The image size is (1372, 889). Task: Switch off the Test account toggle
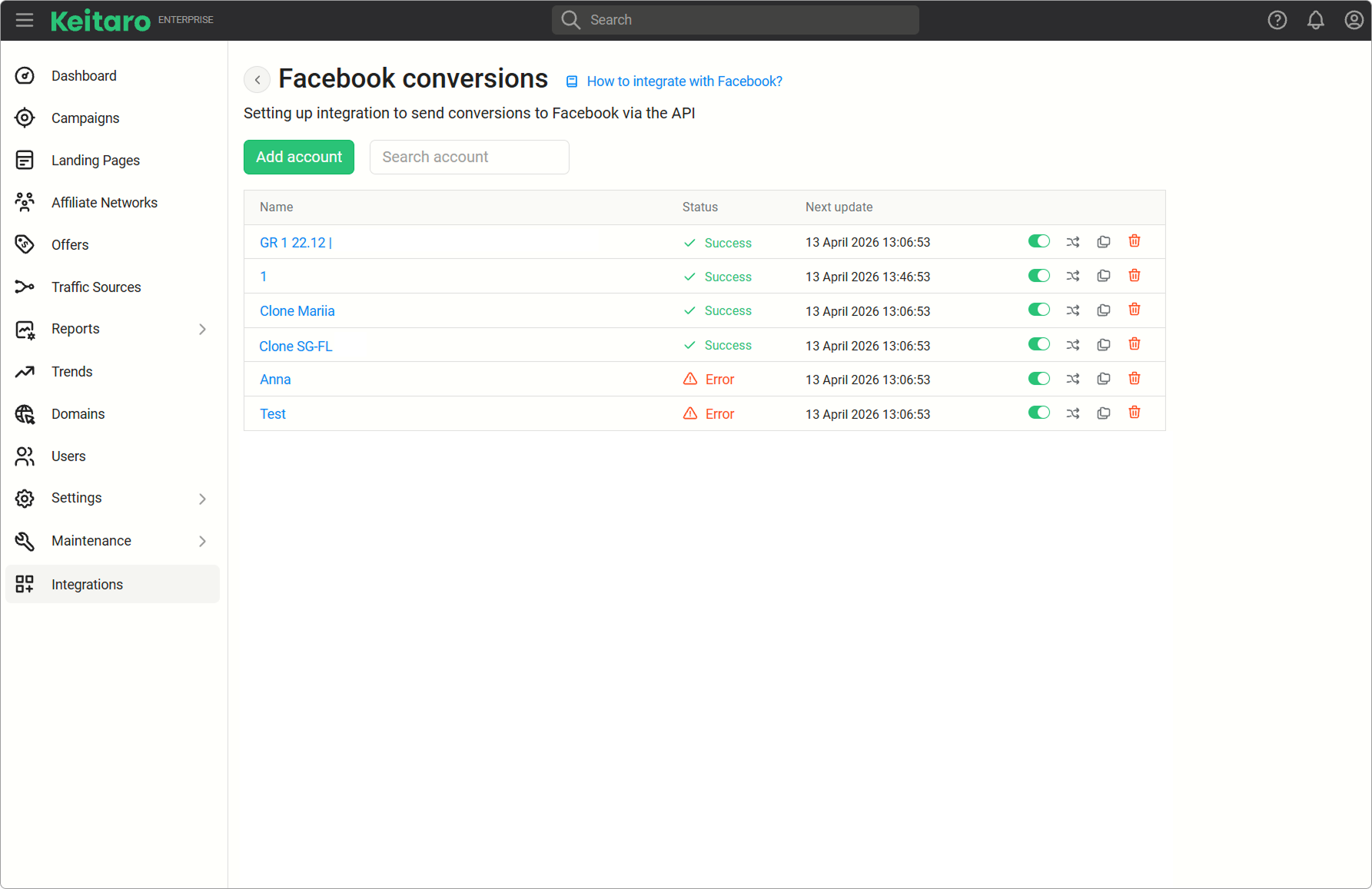[x=1038, y=413]
